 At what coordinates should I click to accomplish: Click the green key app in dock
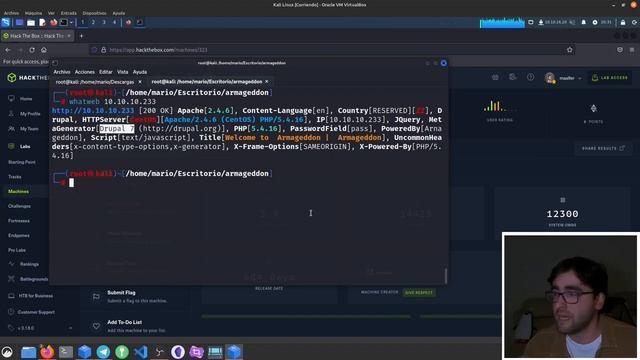[122, 351]
